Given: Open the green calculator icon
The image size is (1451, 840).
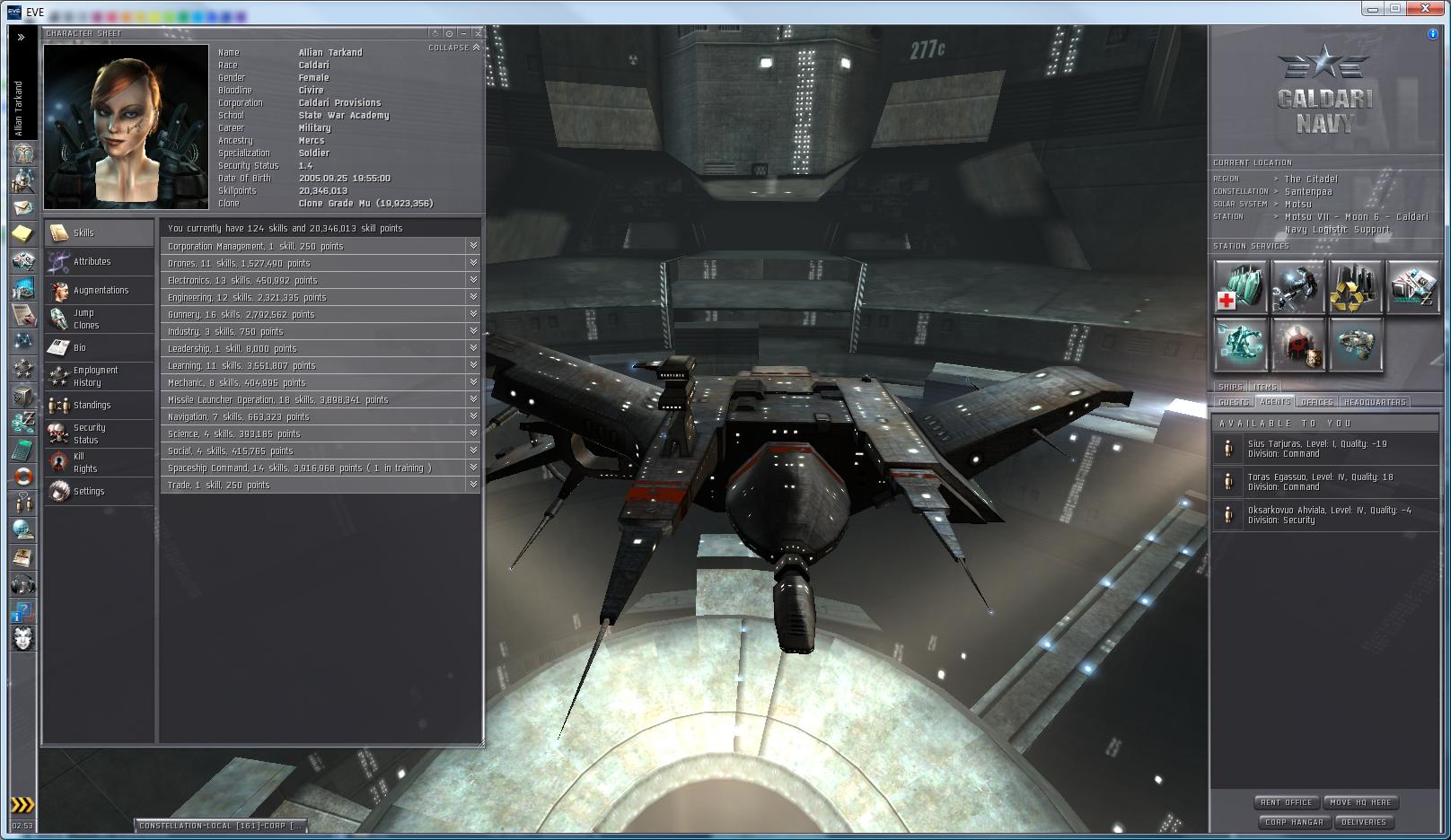Looking at the screenshot, I should pos(23,450).
